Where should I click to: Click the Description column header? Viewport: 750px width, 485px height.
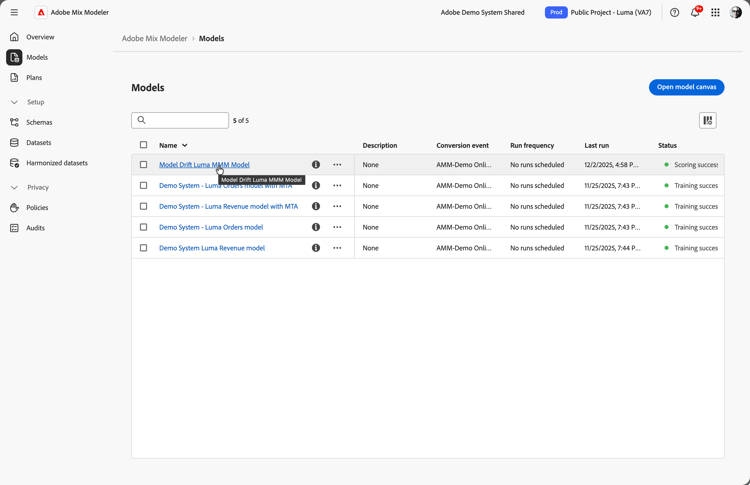(x=380, y=145)
